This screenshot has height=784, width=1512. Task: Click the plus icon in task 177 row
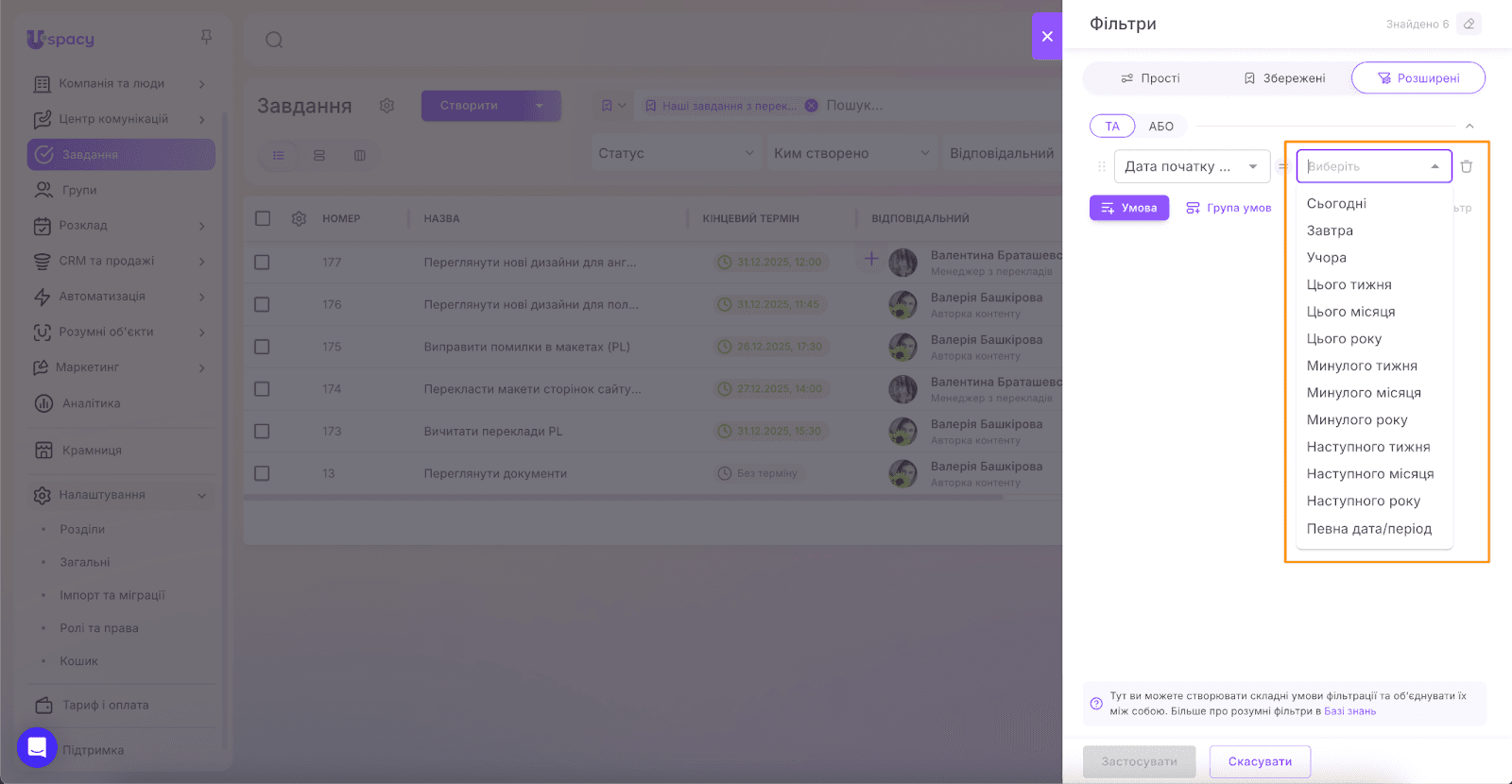point(871,258)
